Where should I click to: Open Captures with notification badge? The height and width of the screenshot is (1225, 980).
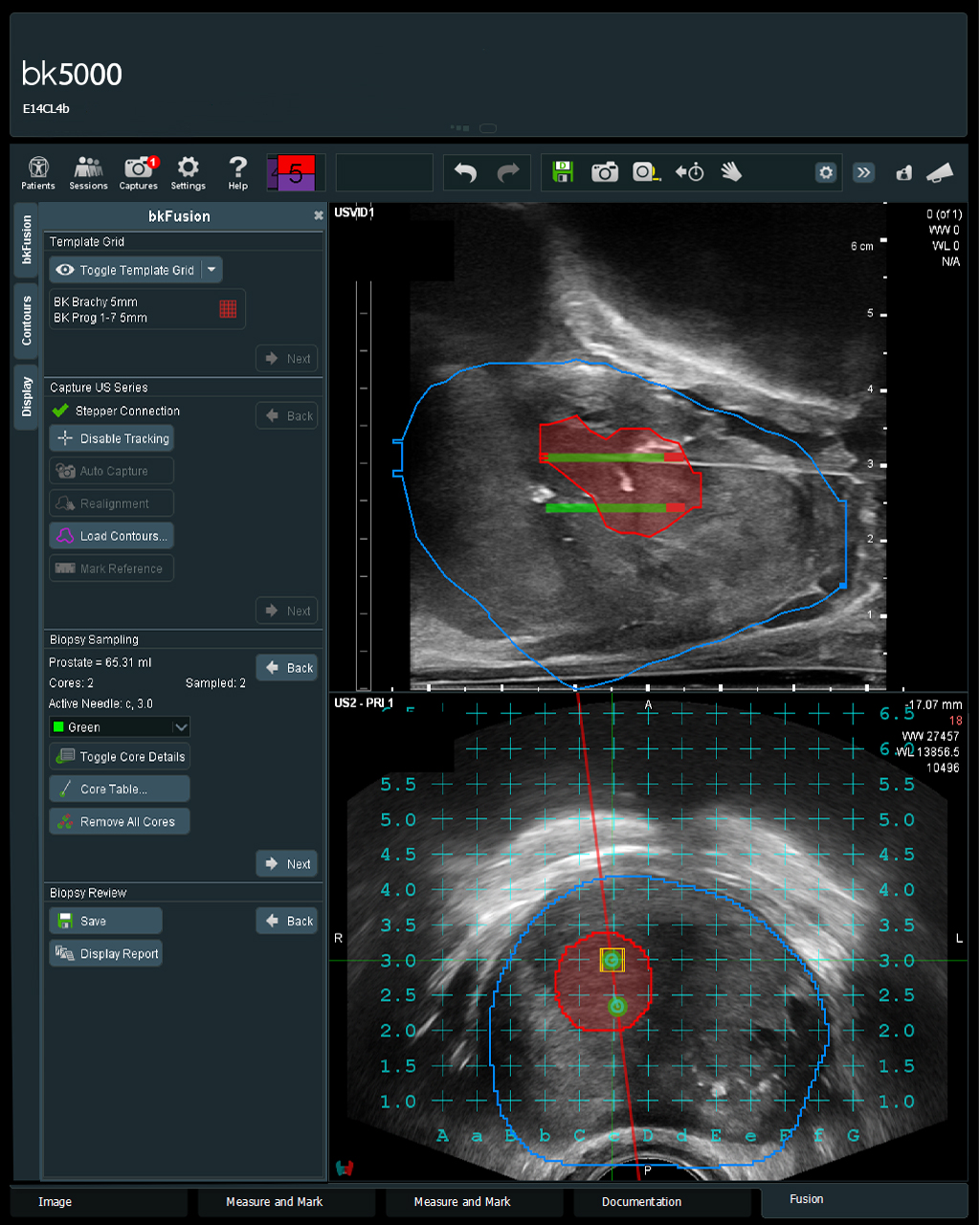139,173
